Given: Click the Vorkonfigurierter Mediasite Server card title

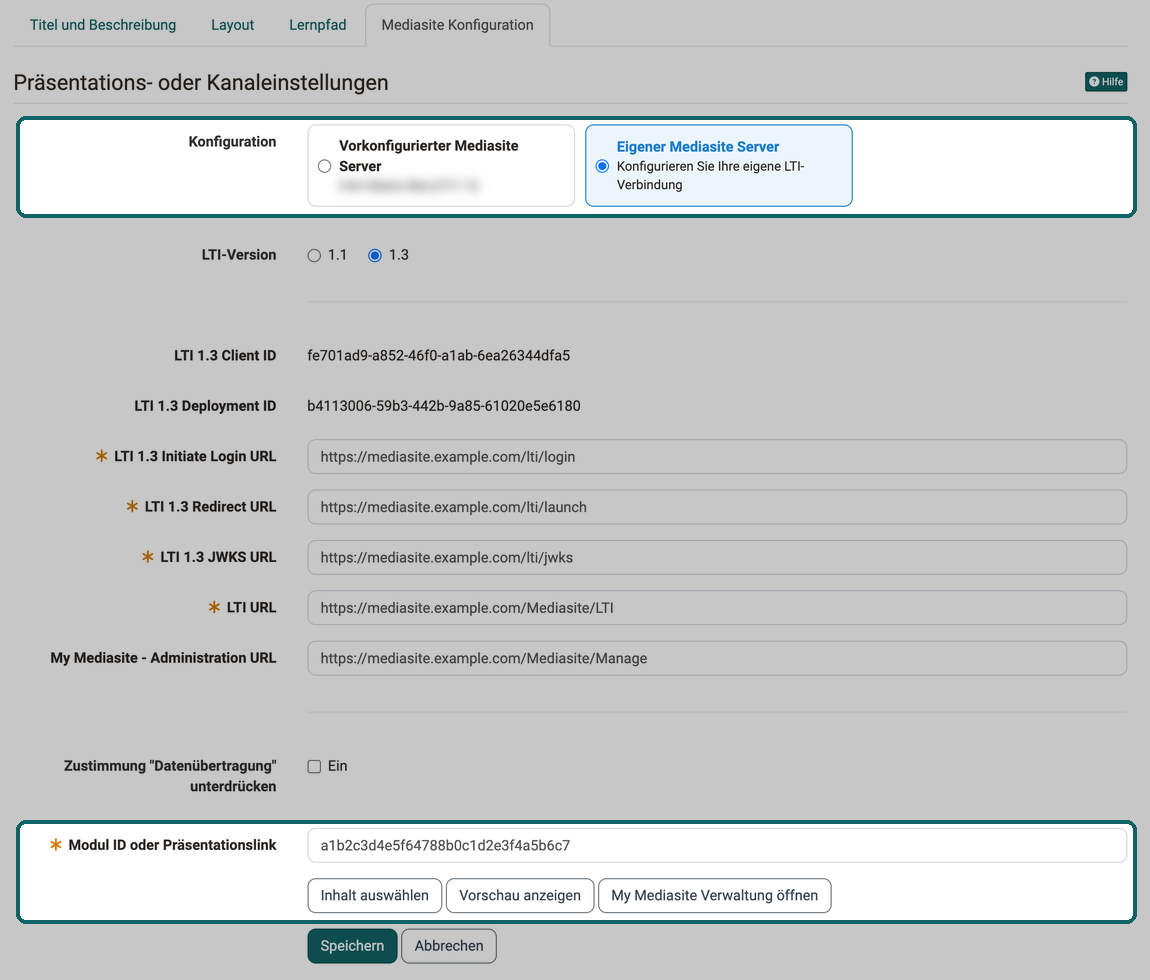Looking at the screenshot, I should coord(428,156).
